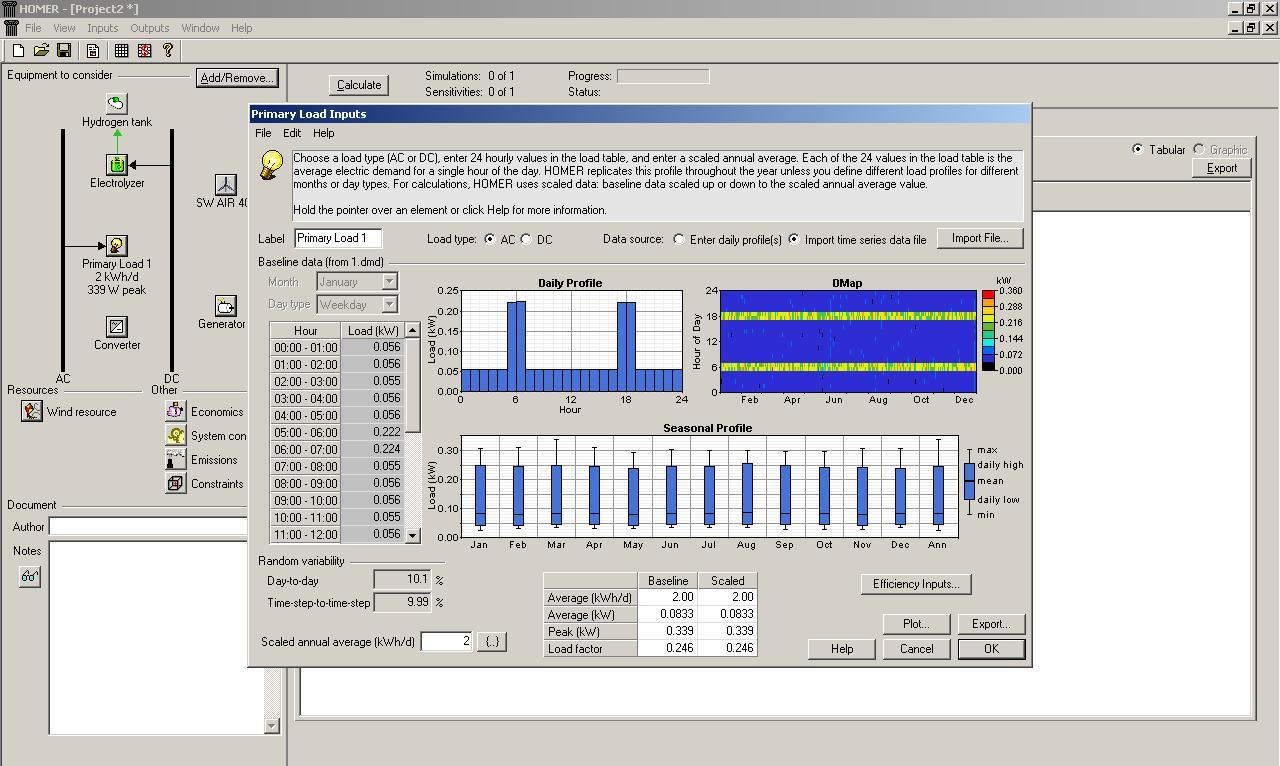Open the View menu
Screen dimensions: 1280x766
[64, 28]
